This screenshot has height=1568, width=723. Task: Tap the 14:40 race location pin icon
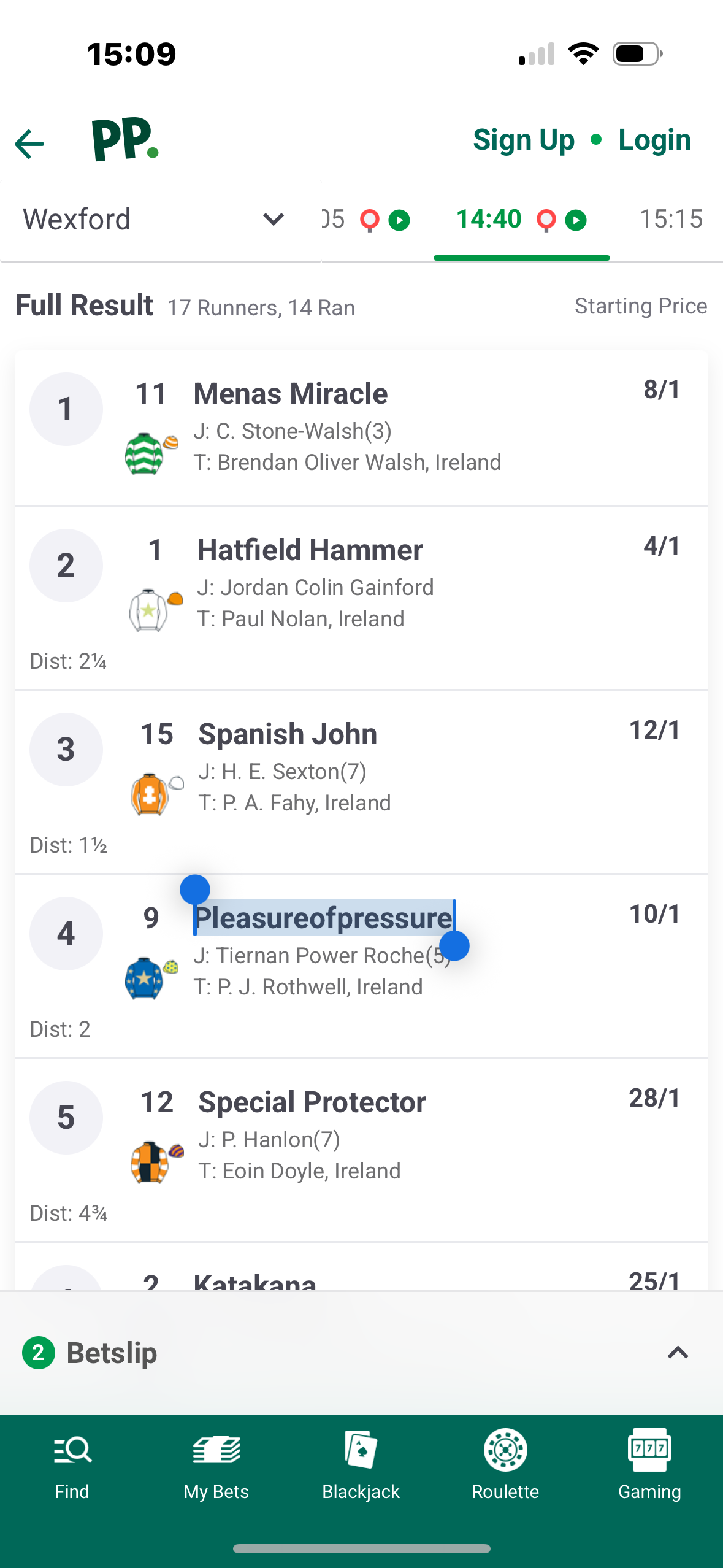546,220
